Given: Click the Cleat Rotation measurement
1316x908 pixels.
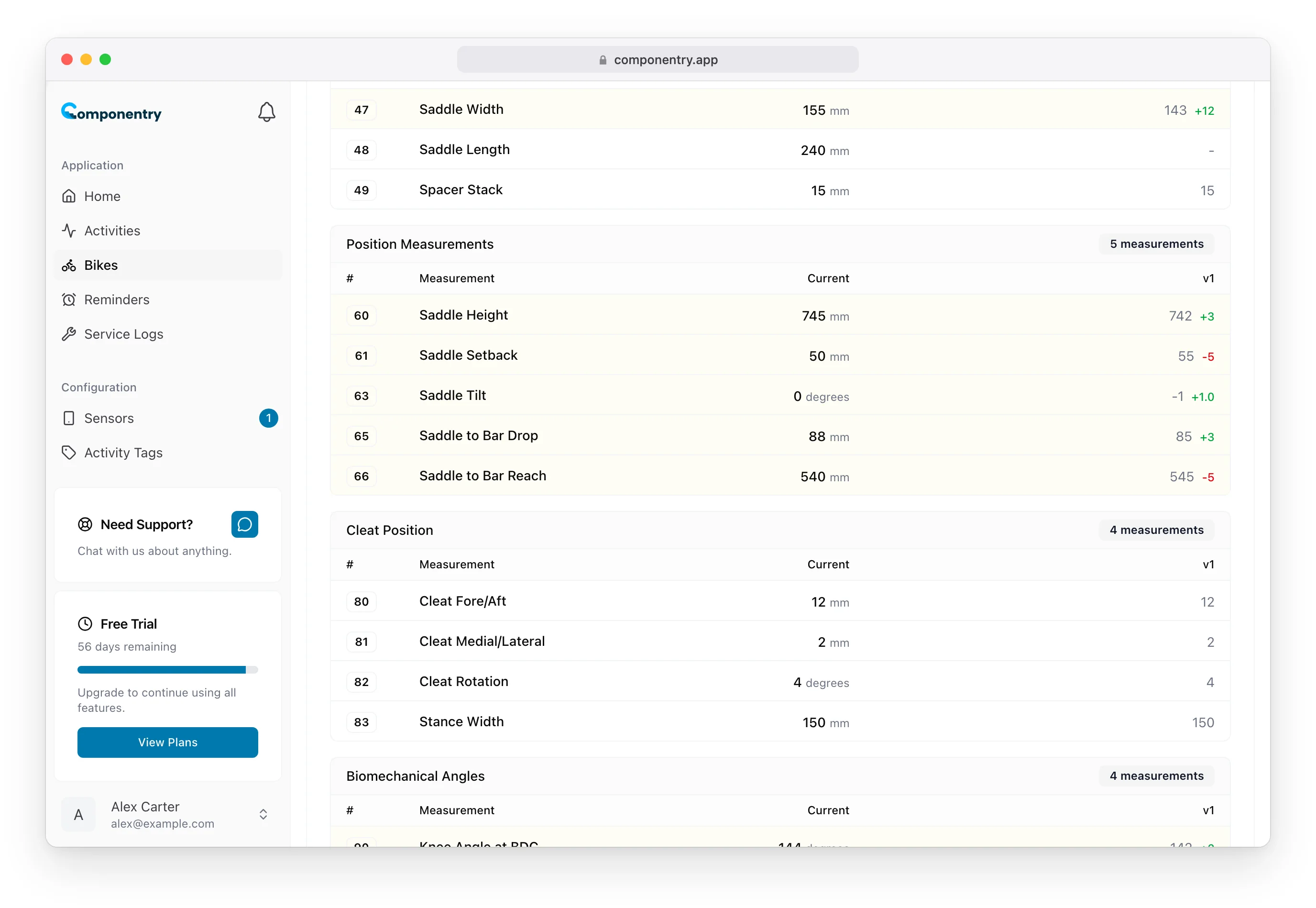Looking at the screenshot, I should click(x=463, y=682).
